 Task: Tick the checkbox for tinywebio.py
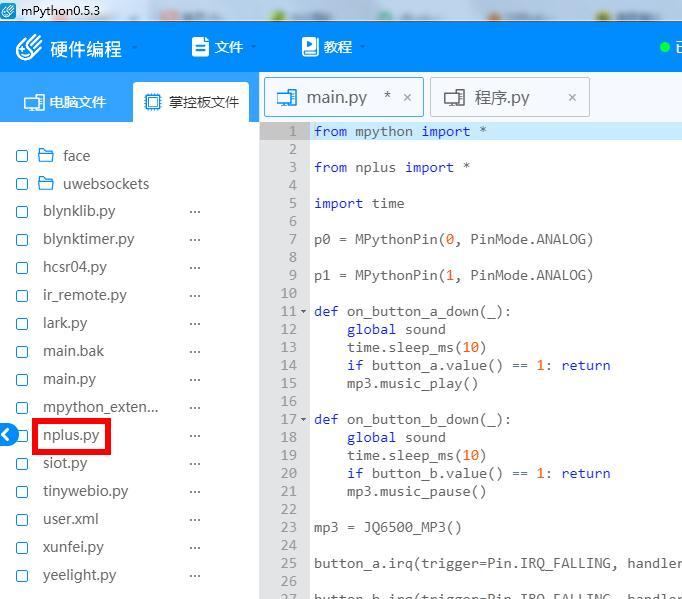(x=22, y=492)
